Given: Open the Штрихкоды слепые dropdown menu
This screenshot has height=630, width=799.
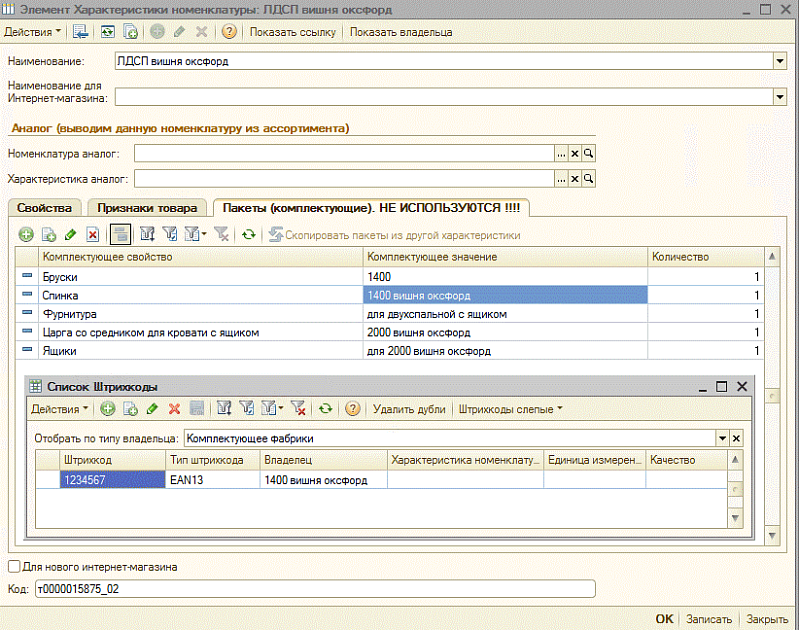Looking at the screenshot, I should [510, 409].
